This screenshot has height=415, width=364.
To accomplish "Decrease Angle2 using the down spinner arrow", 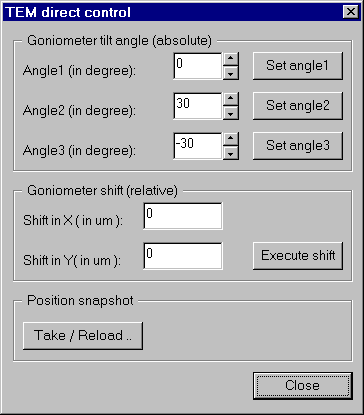I will (231, 113).
